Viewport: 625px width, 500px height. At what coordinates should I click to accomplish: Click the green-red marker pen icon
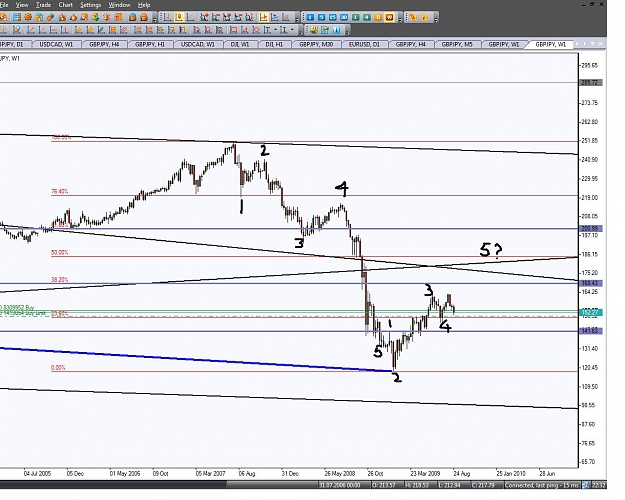pos(51,17)
